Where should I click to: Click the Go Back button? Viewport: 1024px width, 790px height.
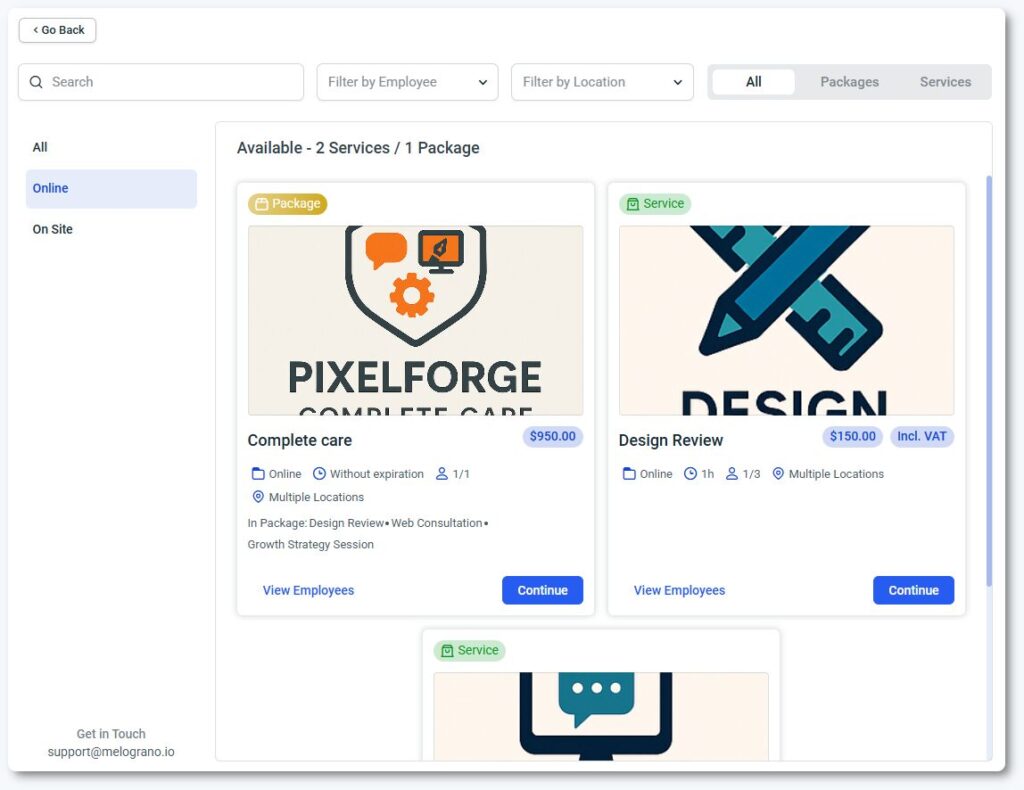click(x=58, y=30)
